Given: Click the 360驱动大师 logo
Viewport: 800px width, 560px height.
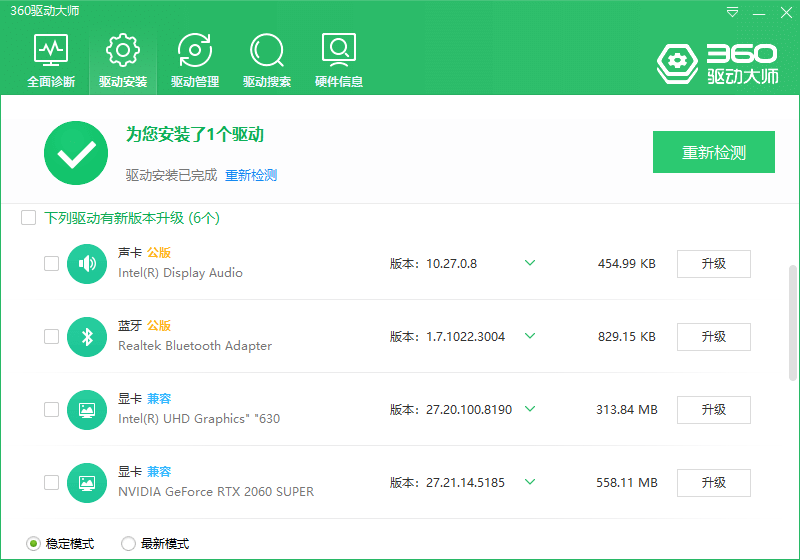Looking at the screenshot, I should (718, 64).
